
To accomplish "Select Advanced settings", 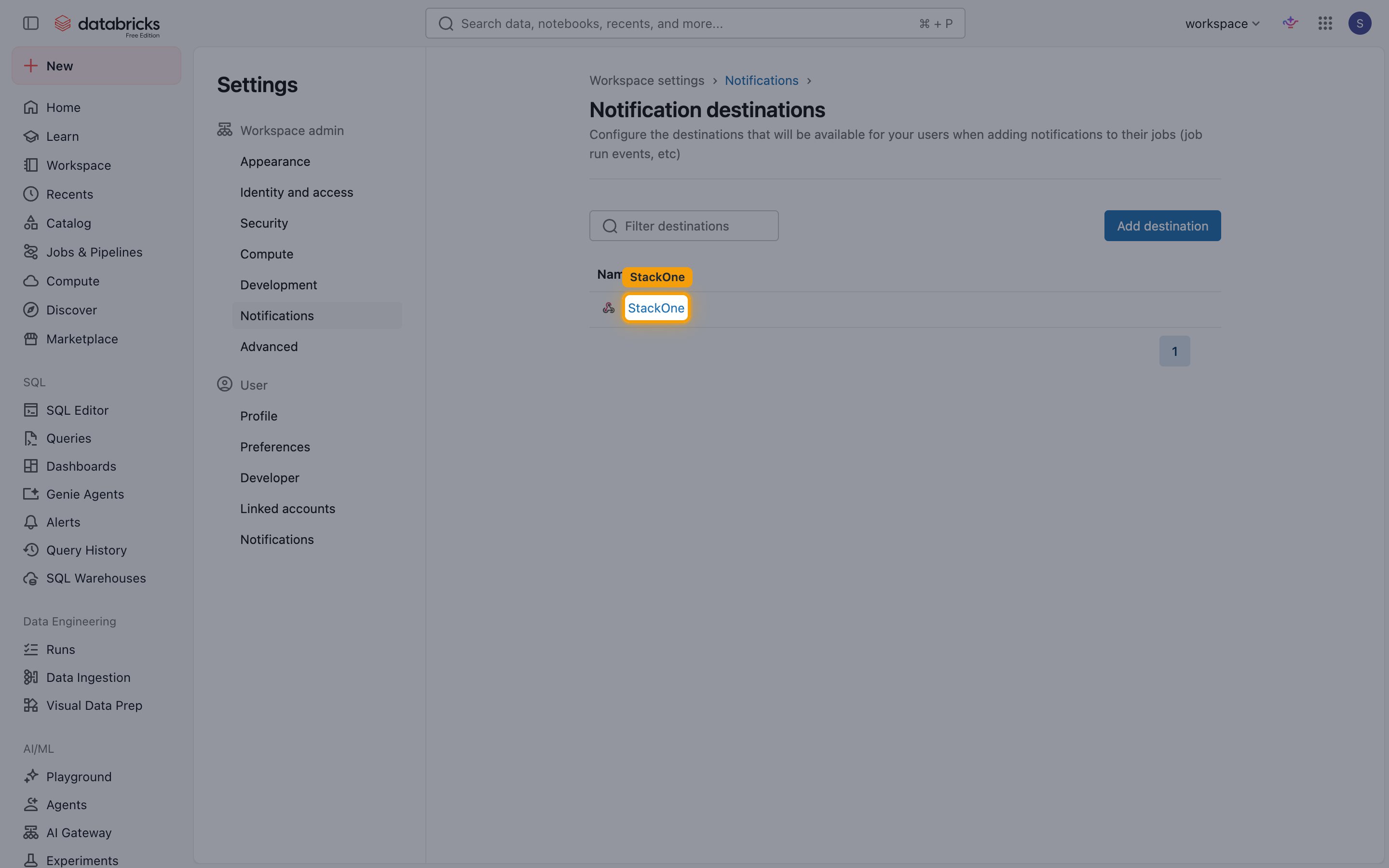I will [x=269, y=347].
